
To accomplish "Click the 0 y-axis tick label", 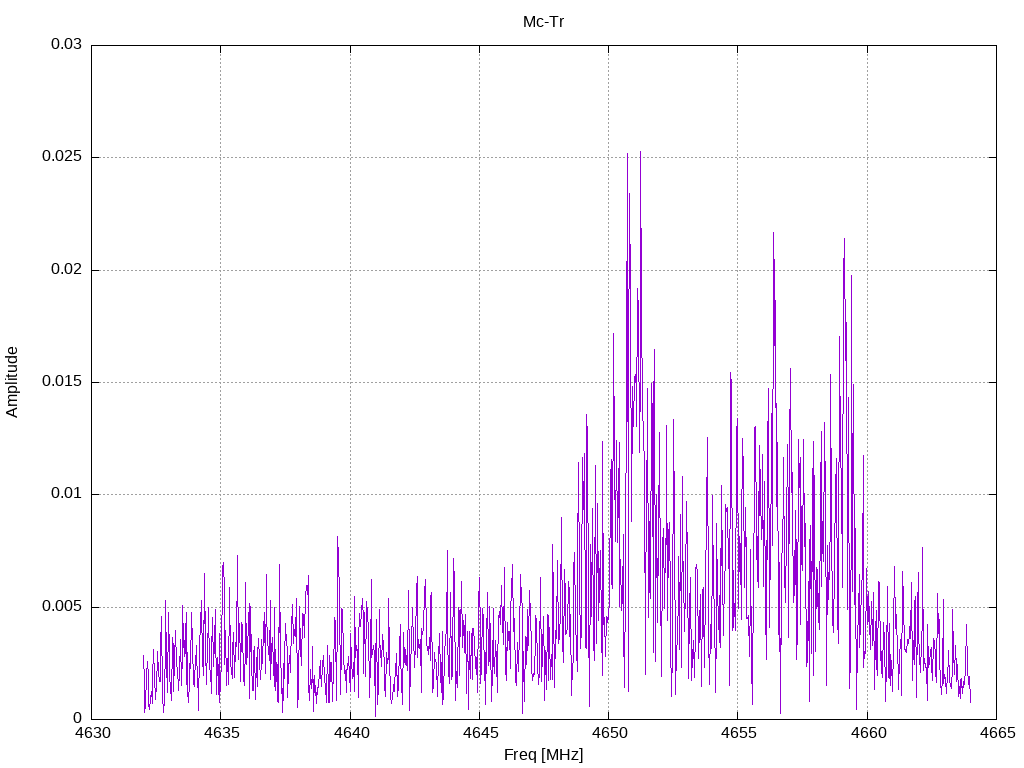I will (78, 718).
